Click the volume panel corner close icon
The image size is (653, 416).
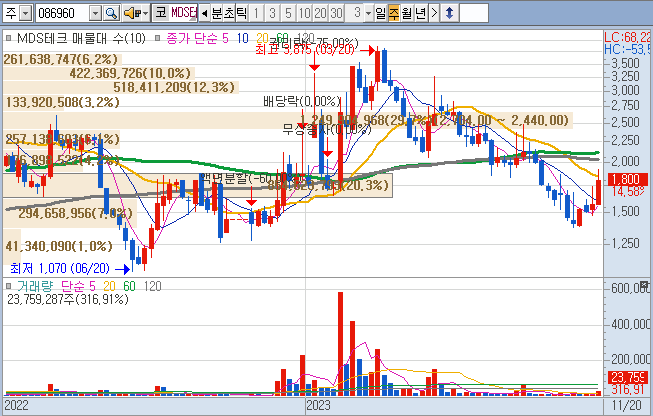[x=644, y=285]
